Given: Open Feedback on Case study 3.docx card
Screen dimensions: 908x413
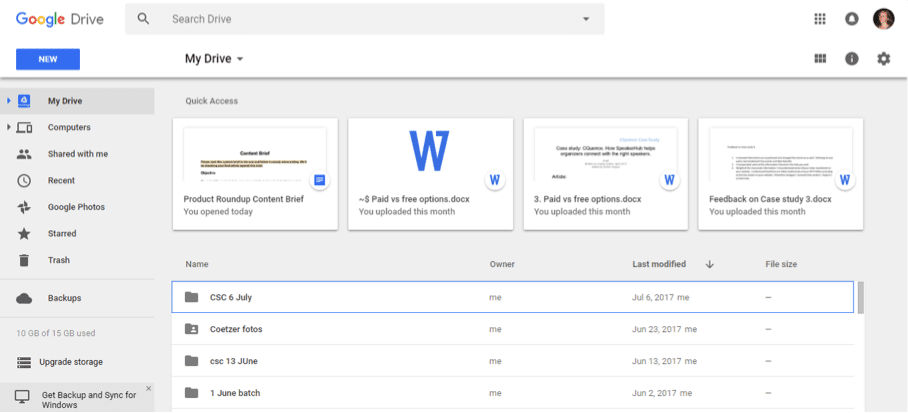Looking at the screenshot, I should [x=781, y=174].
